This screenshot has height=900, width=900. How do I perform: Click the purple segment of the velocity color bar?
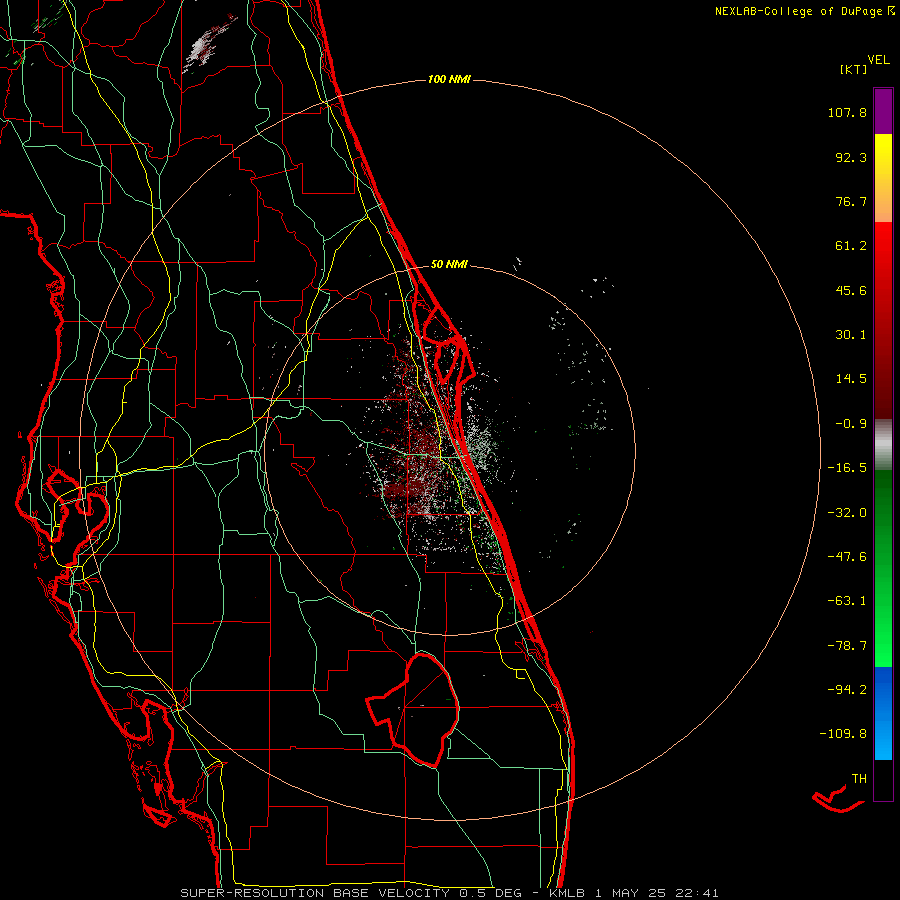(x=883, y=111)
